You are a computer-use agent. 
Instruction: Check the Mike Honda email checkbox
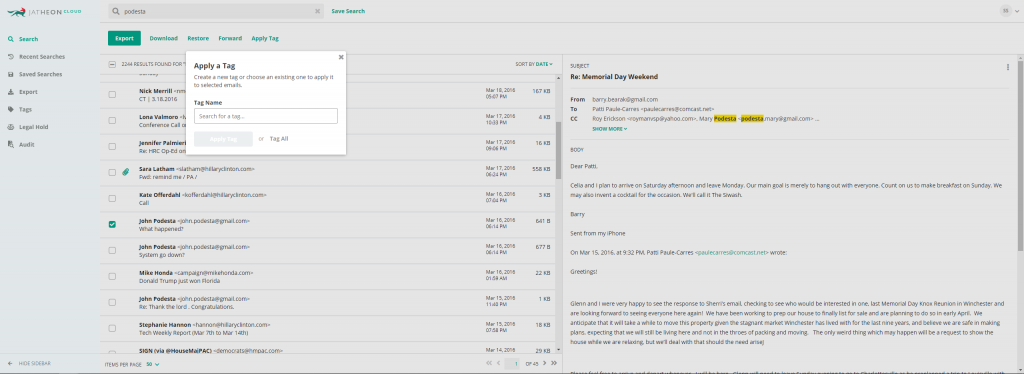pyautogui.click(x=112, y=276)
